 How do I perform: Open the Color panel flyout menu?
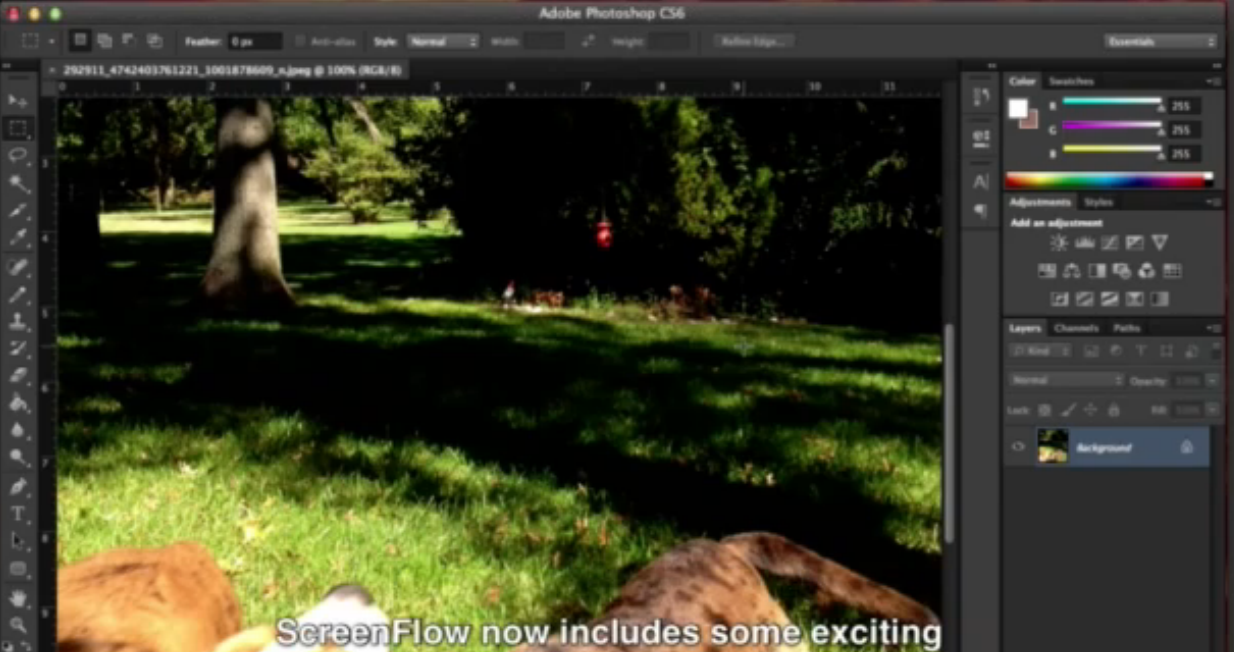pyautogui.click(x=1213, y=81)
